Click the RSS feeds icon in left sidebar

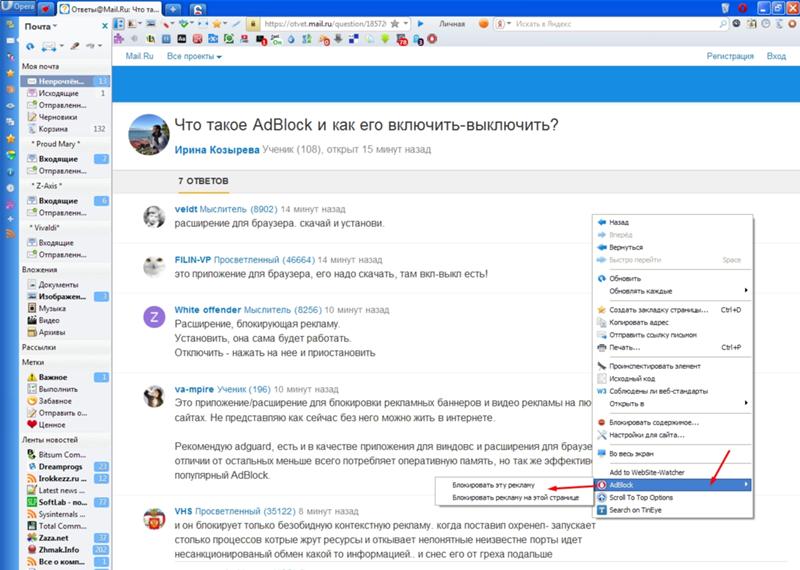(x=10, y=234)
